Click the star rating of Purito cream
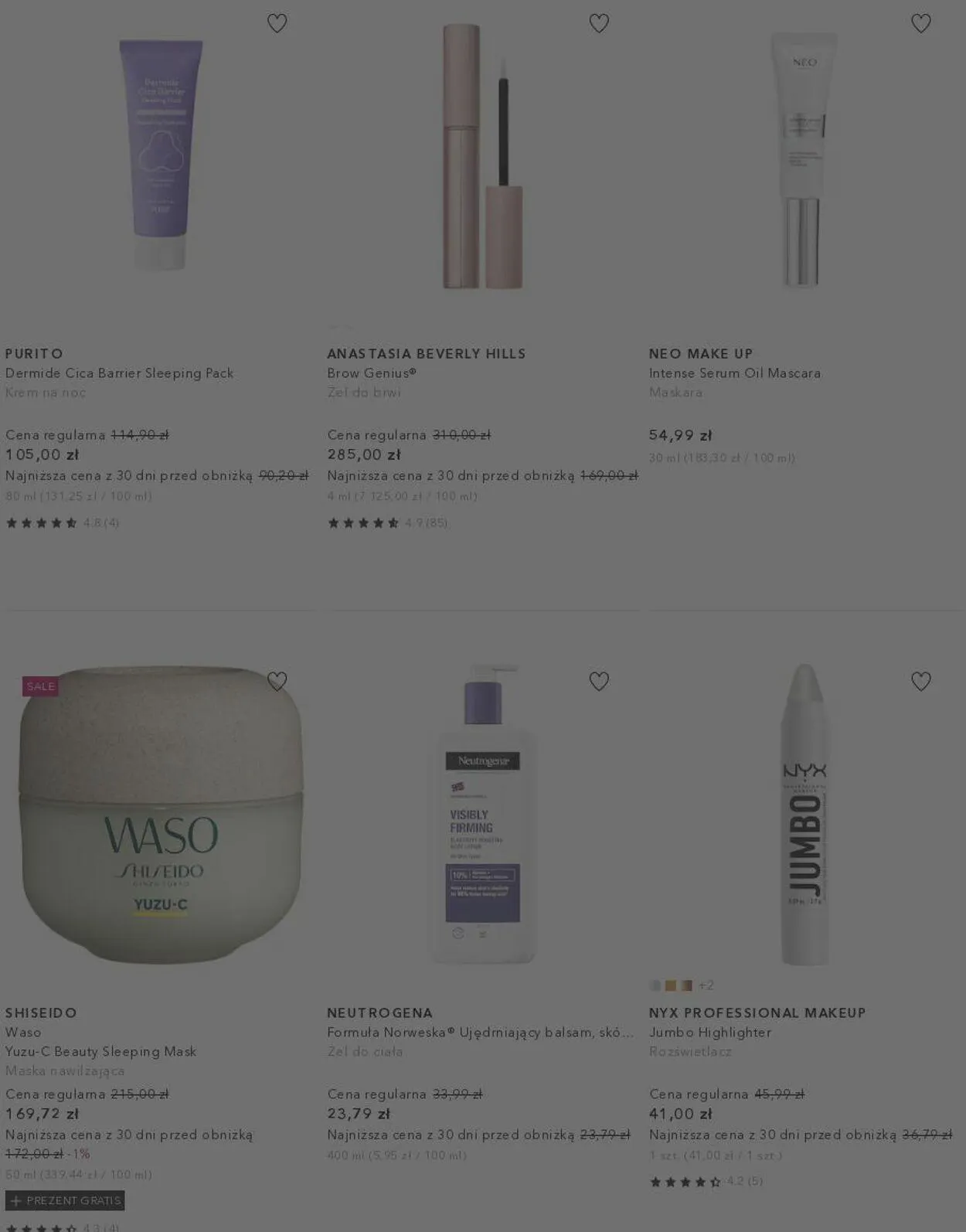This screenshot has width=966, height=1232. tap(63, 522)
